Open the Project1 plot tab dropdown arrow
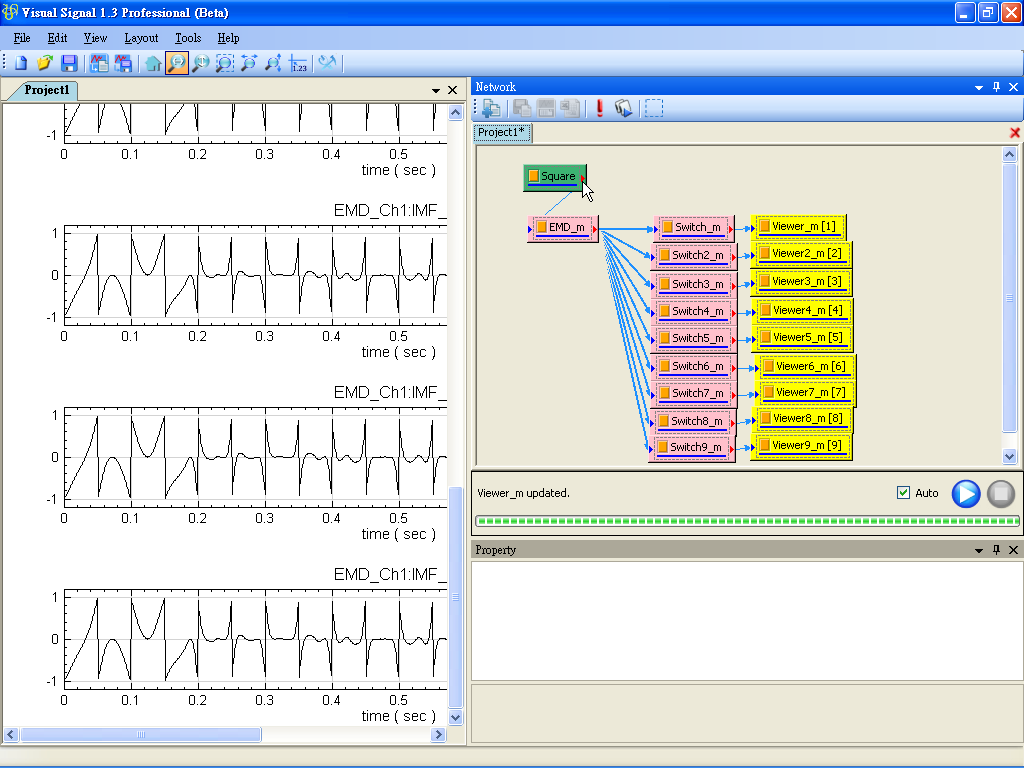The image size is (1024, 768). click(x=436, y=91)
